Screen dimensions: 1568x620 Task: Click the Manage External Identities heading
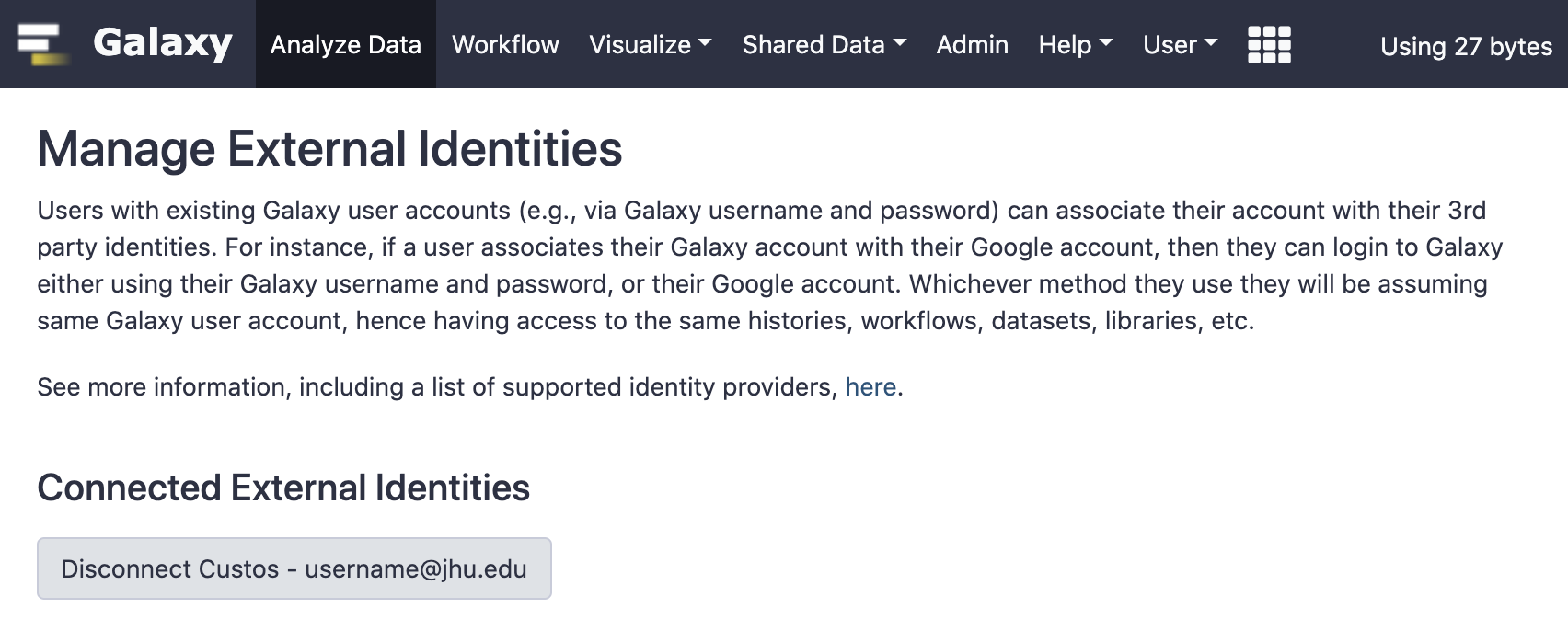[x=329, y=148]
